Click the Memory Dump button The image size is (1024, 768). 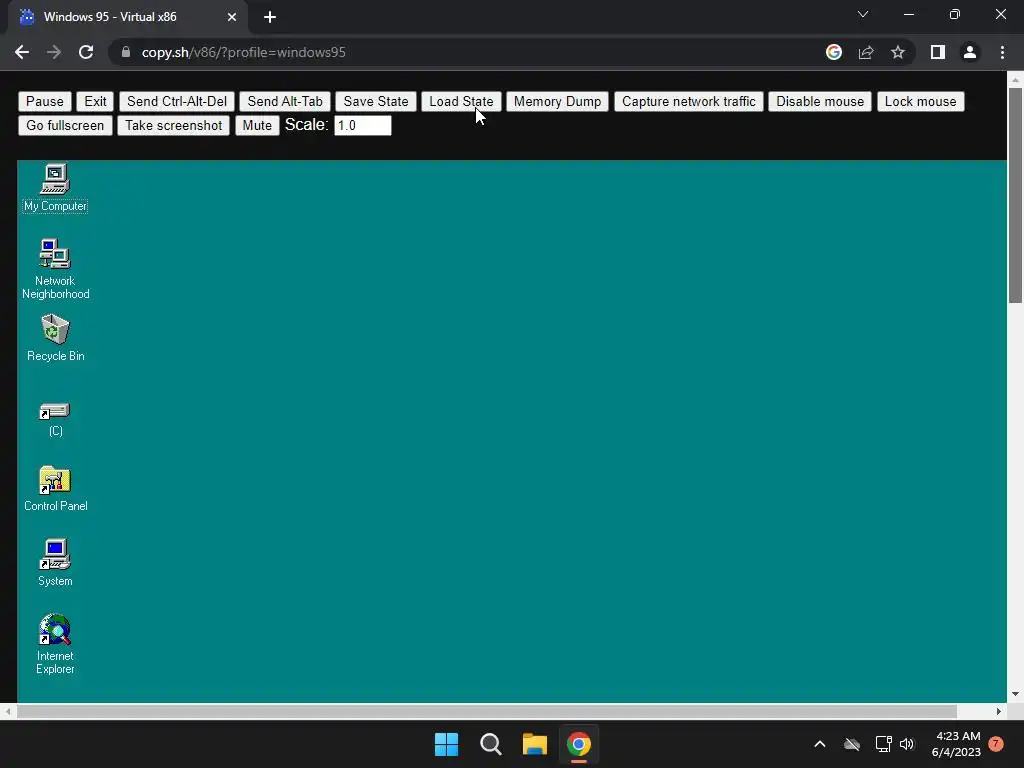point(557,101)
